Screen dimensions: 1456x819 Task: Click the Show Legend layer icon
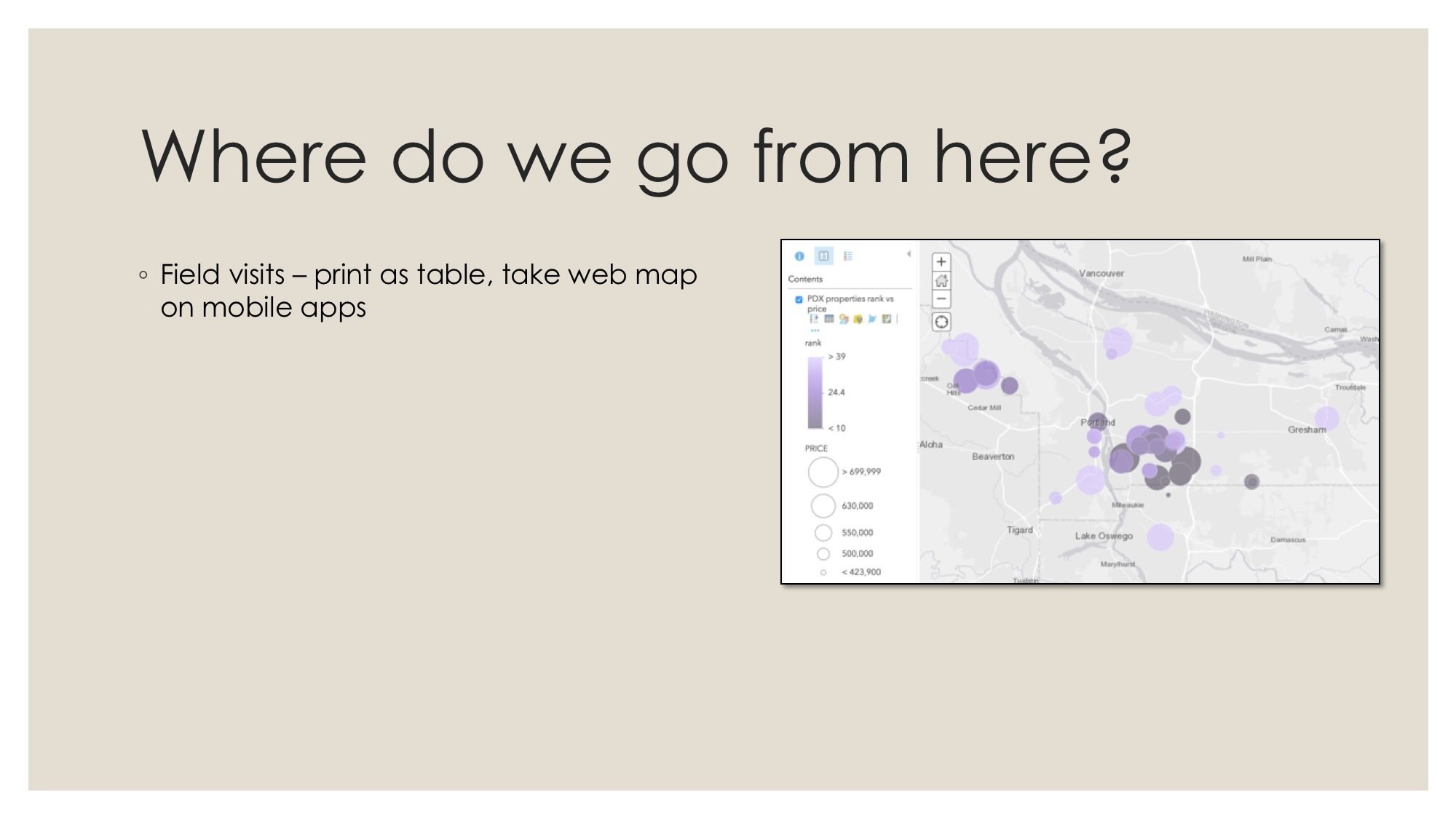pyautogui.click(x=814, y=319)
